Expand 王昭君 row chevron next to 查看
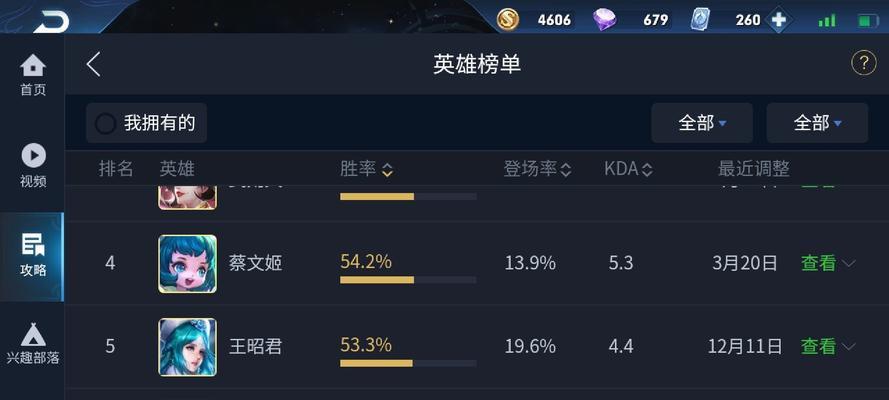This screenshot has width=889, height=400. tap(849, 346)
